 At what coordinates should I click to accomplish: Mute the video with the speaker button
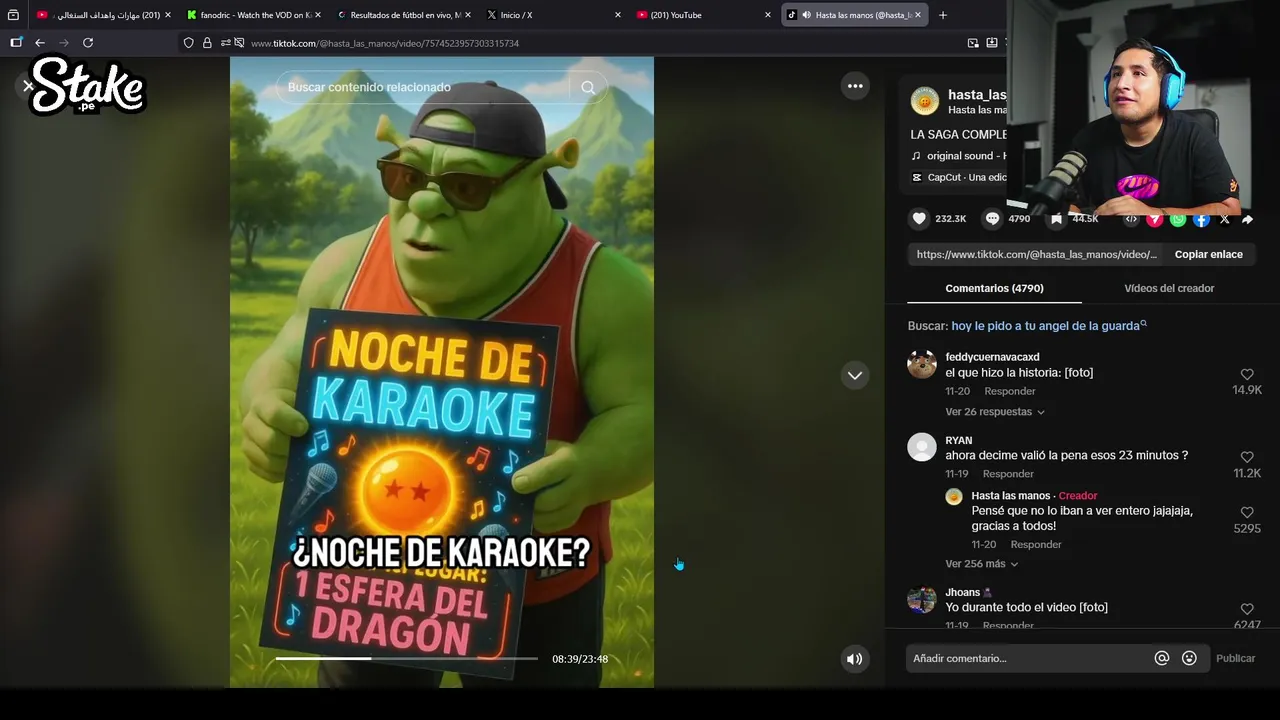854,658
